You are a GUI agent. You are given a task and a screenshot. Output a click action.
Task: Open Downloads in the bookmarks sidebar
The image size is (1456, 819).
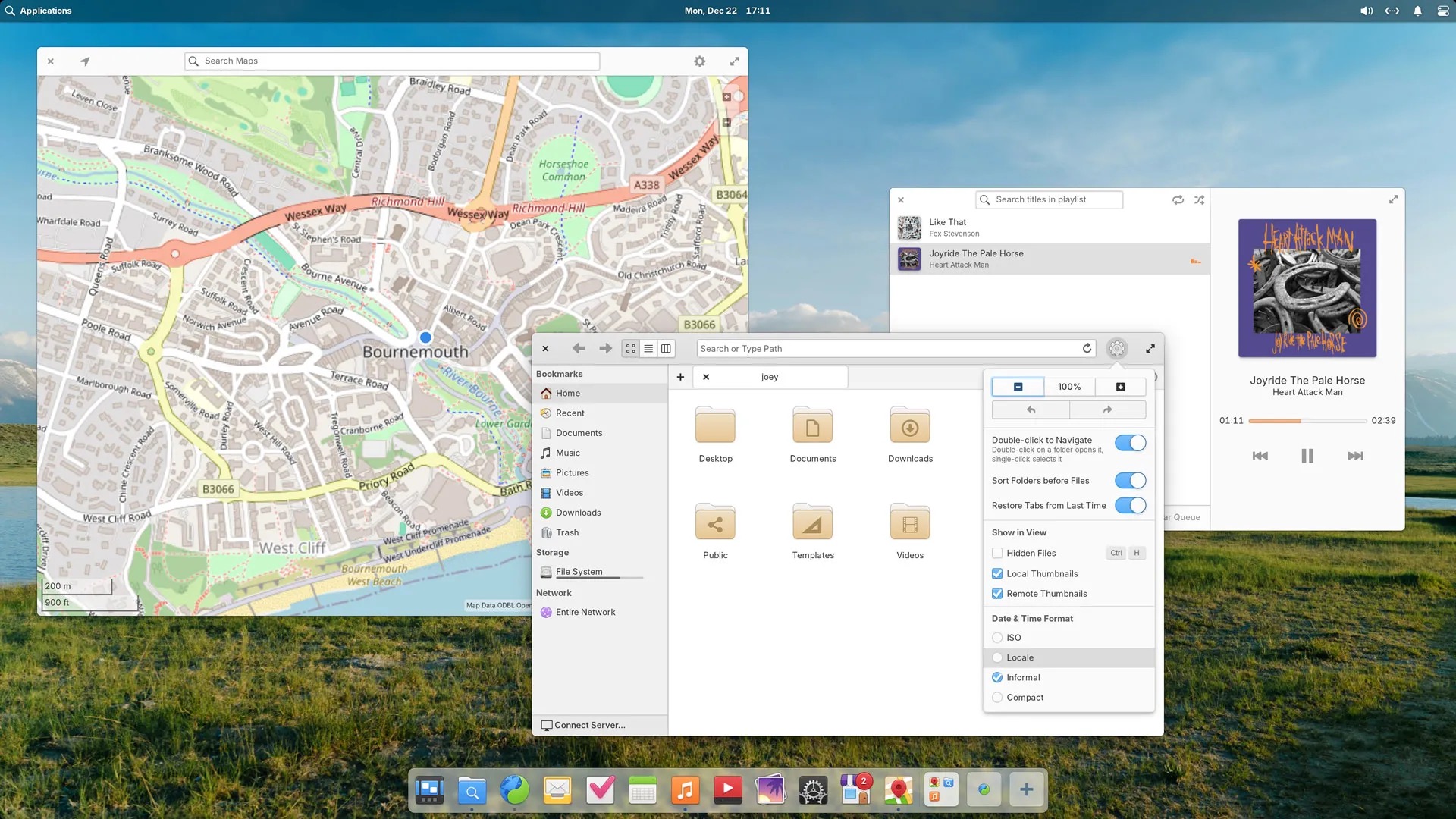(578, 513)
